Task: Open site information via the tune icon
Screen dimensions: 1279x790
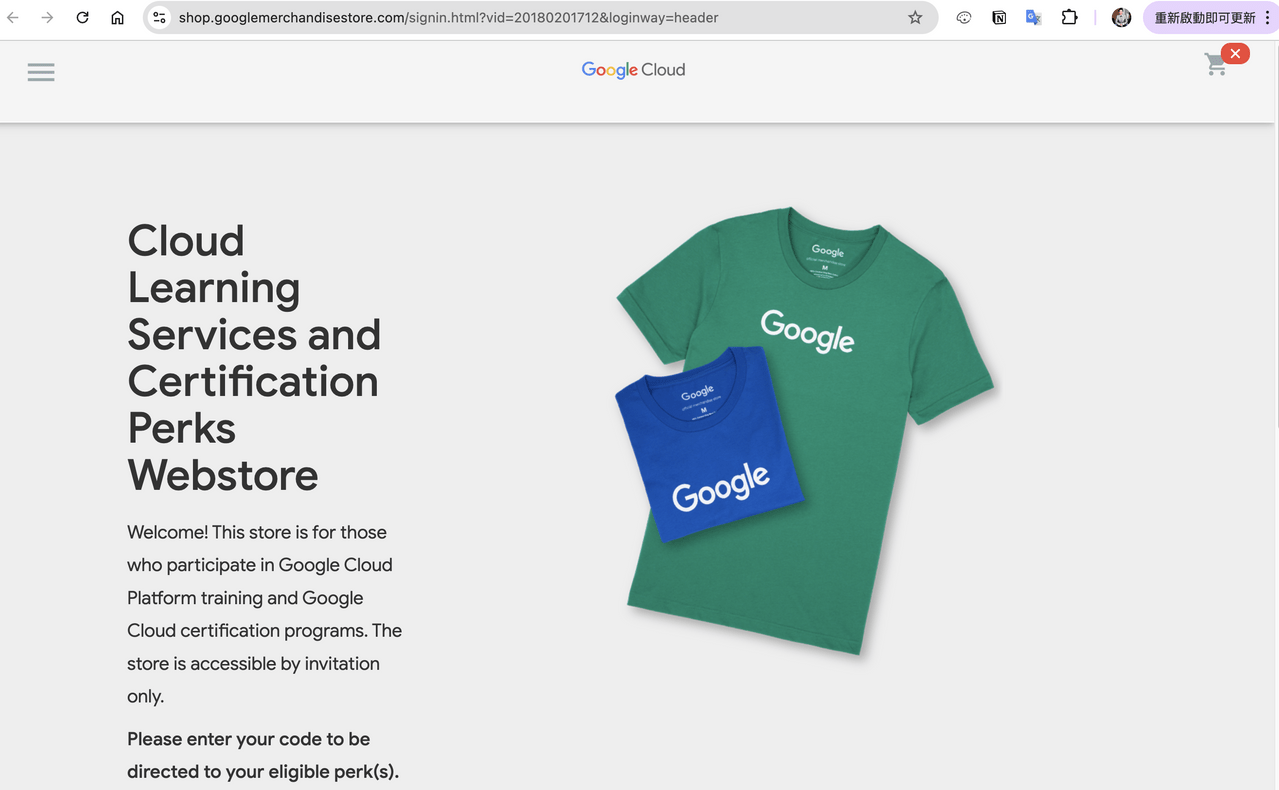Action: [159, 17]
